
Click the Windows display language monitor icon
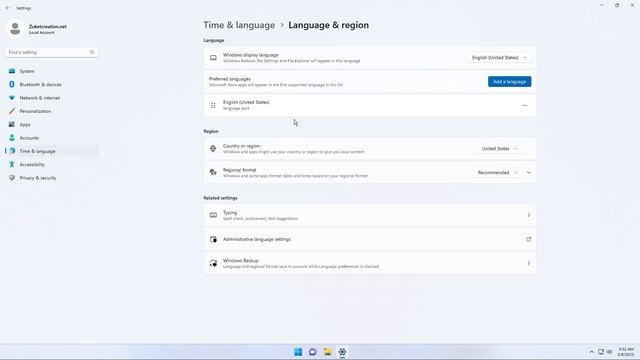pos(213,58)
